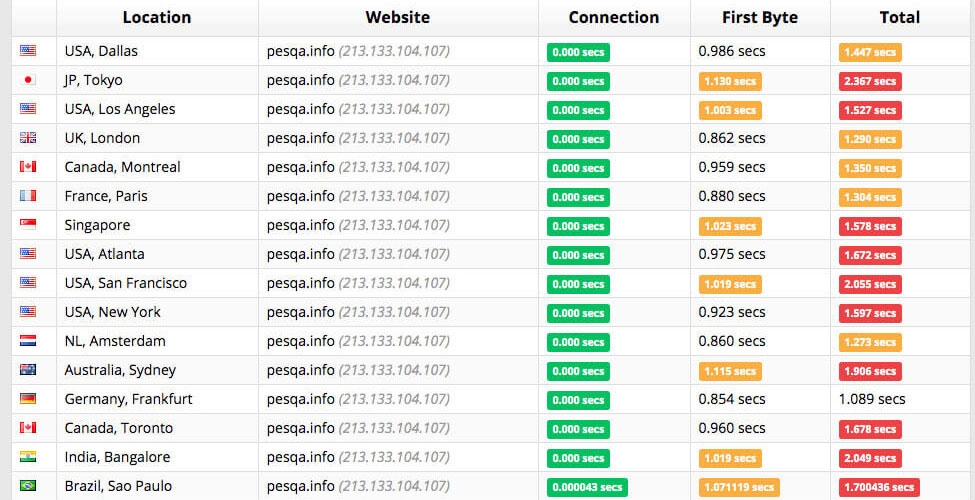
Task: Click the 1.071119 secs first byte badge
Action: point(739,487)
